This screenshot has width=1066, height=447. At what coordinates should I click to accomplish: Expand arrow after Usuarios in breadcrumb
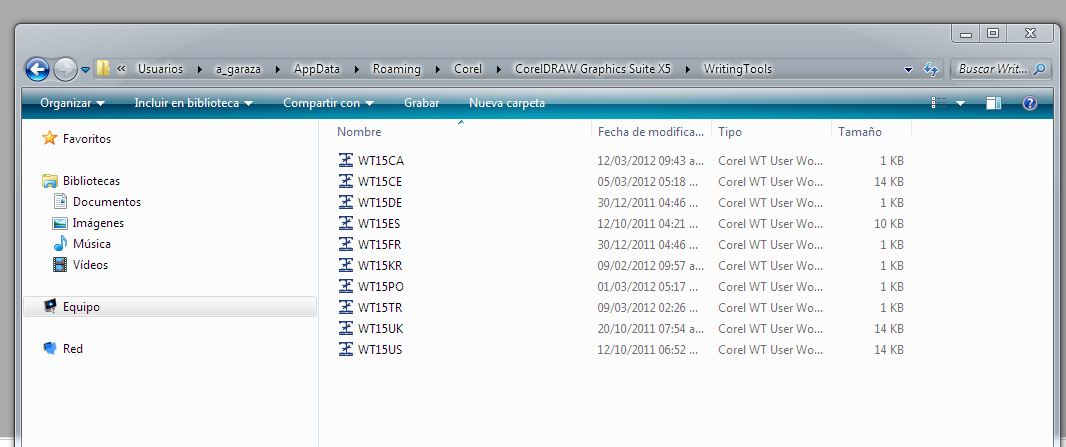tap(199, 69)
